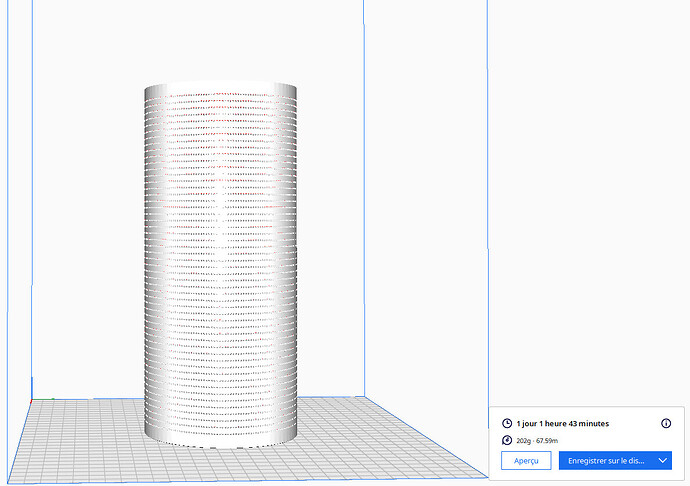Click the Aperçu preview button
This screenshot has height=486, width=690.
pos(526,460)
